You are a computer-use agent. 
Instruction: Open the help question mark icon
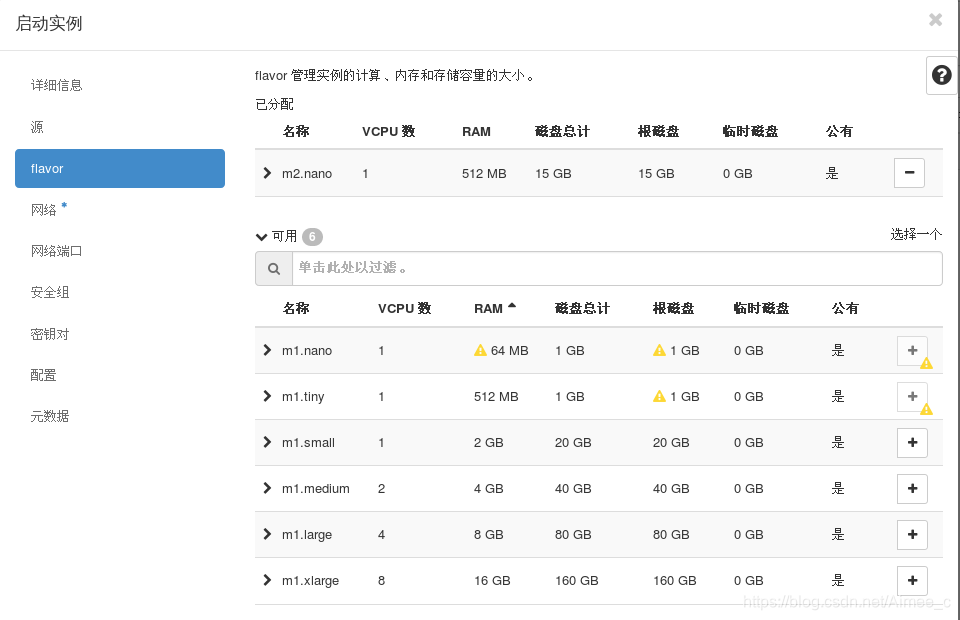[x=941, y=75]
